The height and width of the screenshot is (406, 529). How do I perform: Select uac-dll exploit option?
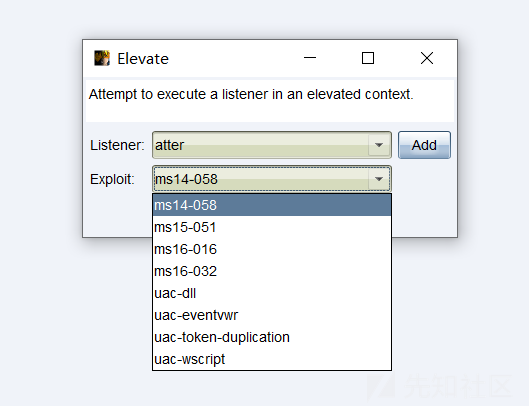click(x=272, y=293)
